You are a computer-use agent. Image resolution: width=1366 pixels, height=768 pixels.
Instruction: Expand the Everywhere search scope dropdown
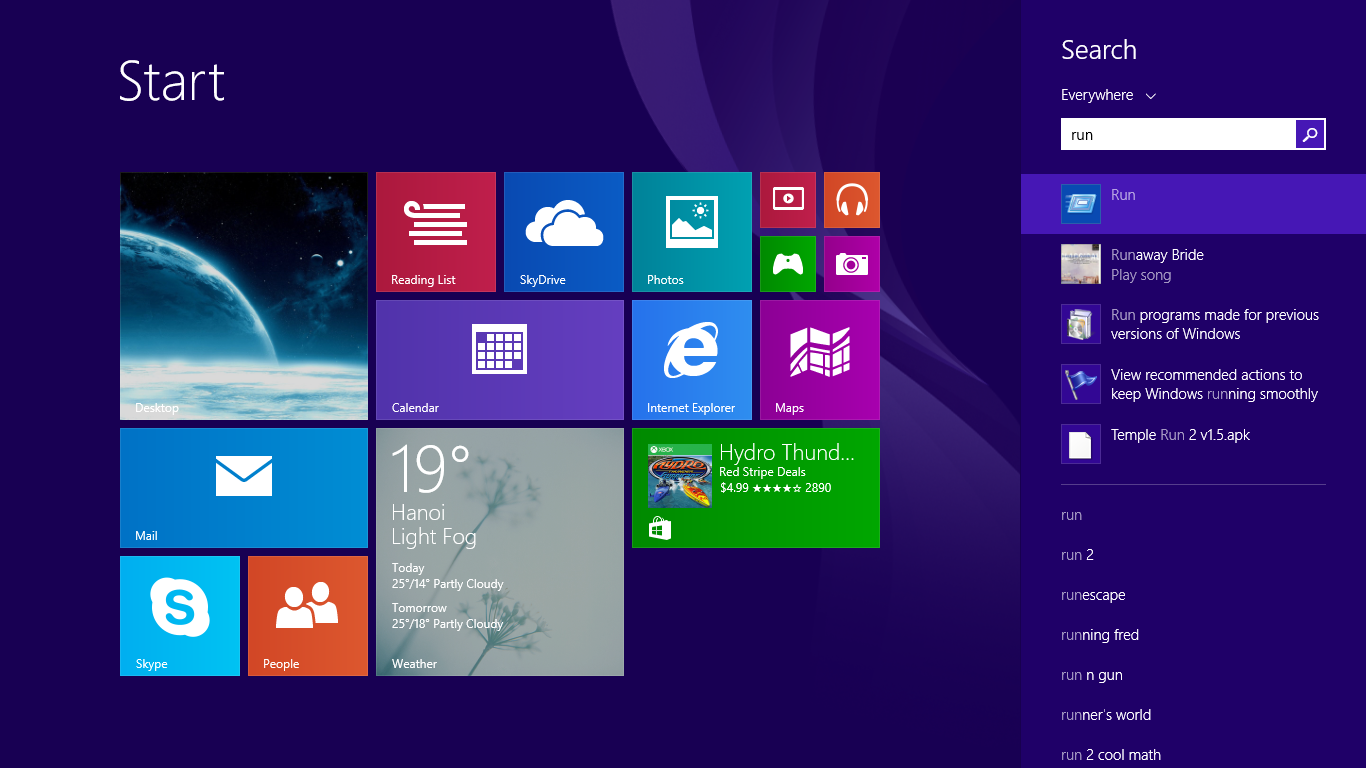tap(1109, 95)
